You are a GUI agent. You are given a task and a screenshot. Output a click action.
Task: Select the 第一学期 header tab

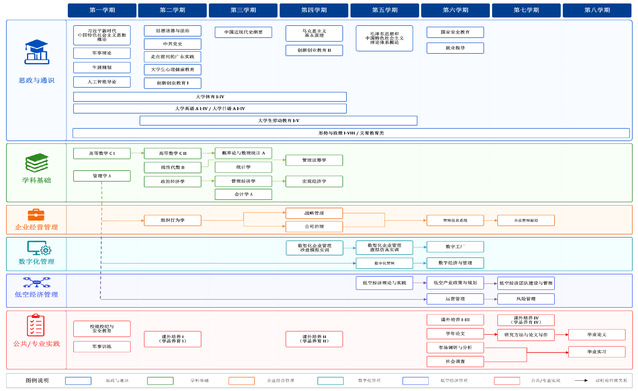102,10
